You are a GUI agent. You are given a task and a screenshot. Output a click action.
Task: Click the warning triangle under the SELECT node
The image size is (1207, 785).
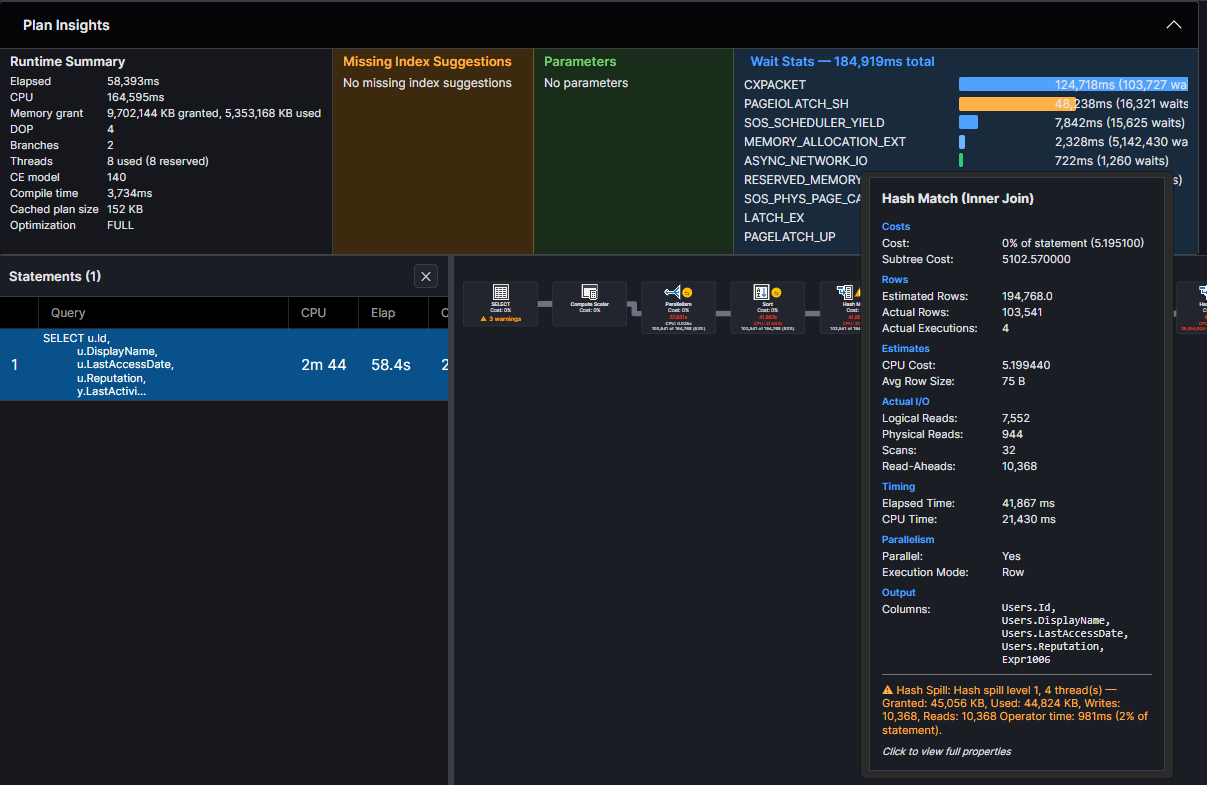[x=486, y=318]
